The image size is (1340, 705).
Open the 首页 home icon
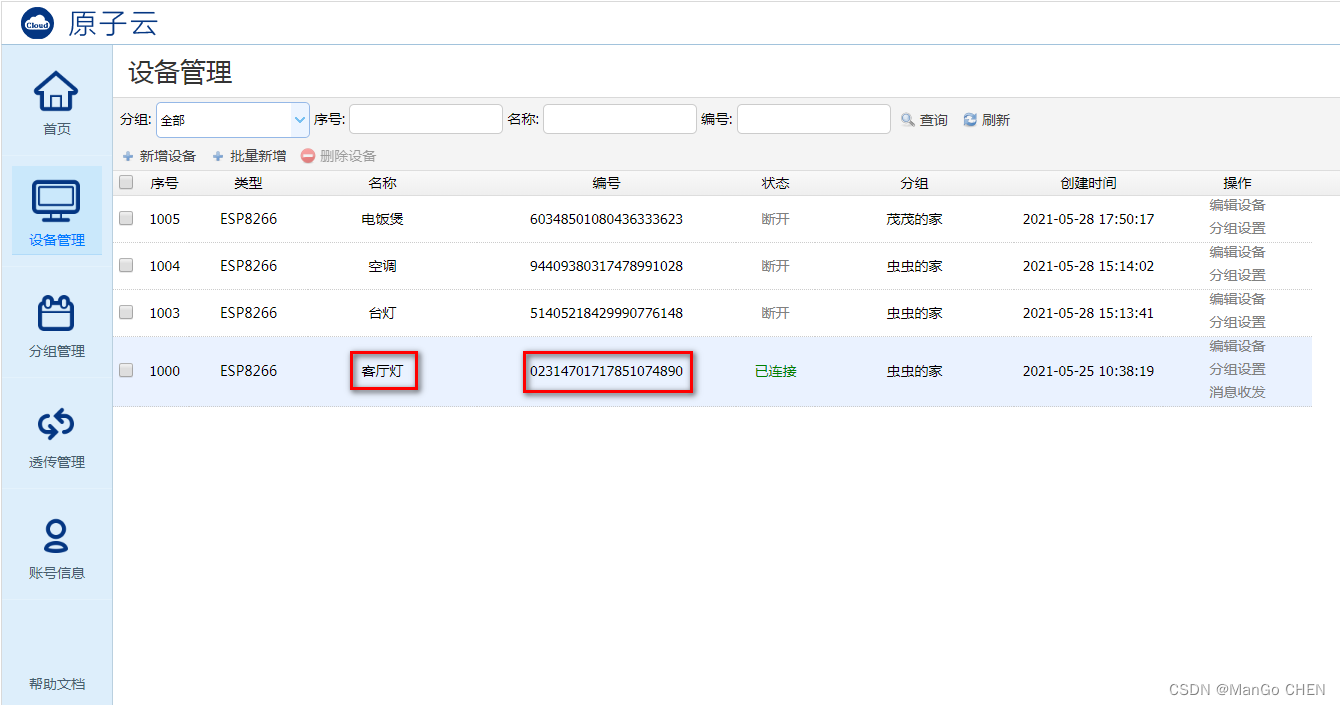[x=56, y=92]
